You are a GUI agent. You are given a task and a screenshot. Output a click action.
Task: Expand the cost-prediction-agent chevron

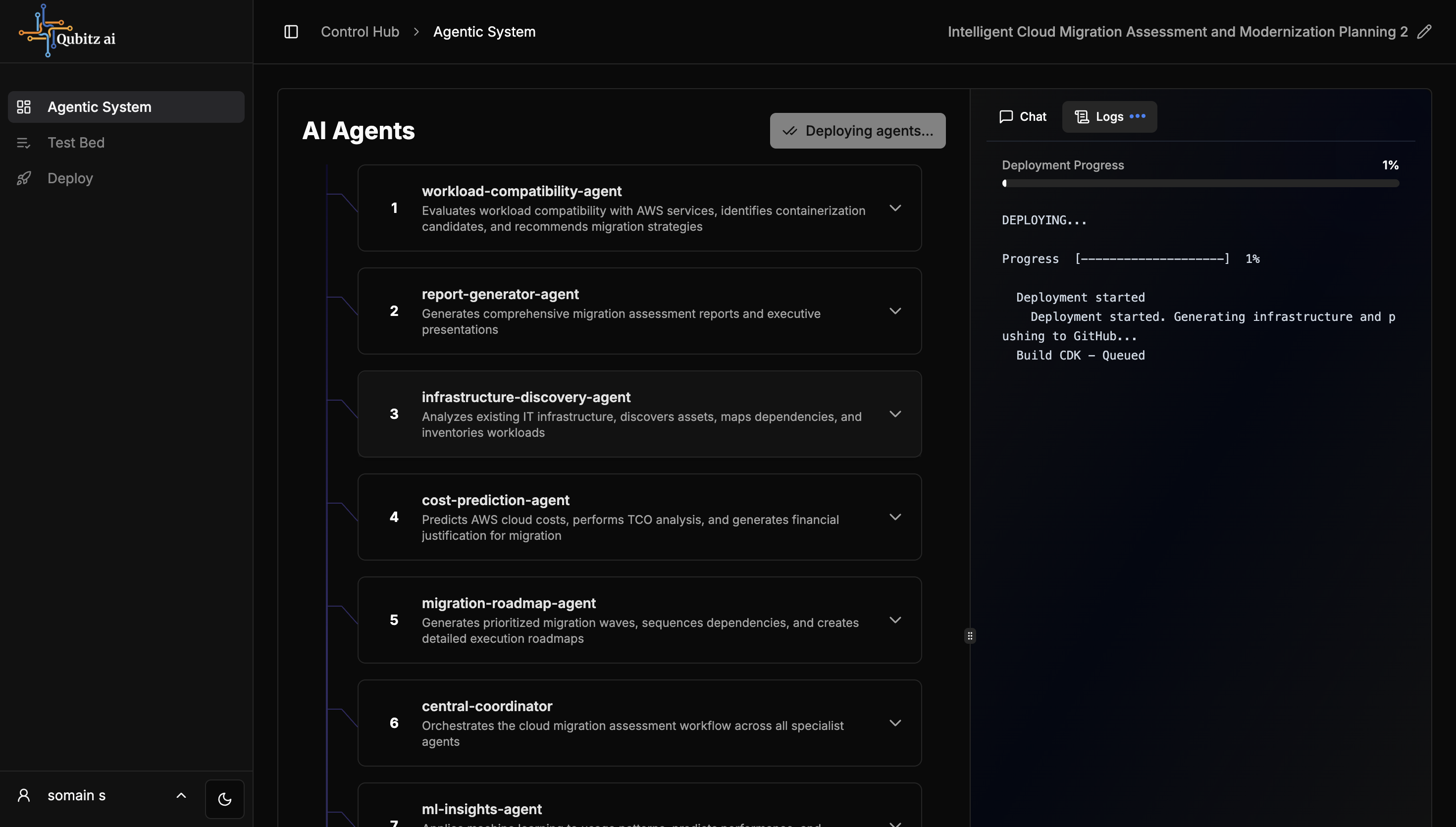coord(895,517)
